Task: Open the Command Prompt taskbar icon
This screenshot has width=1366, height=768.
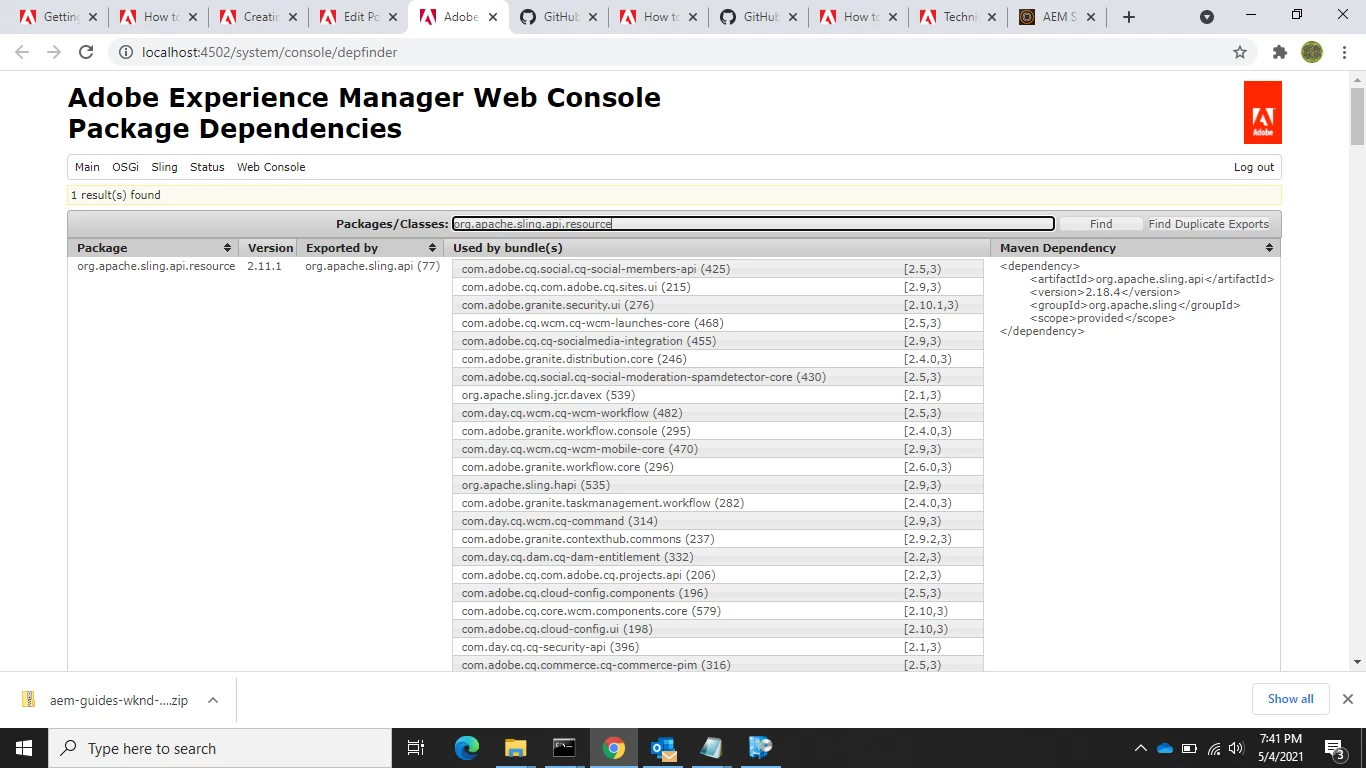Action: (x=564, y=748)
